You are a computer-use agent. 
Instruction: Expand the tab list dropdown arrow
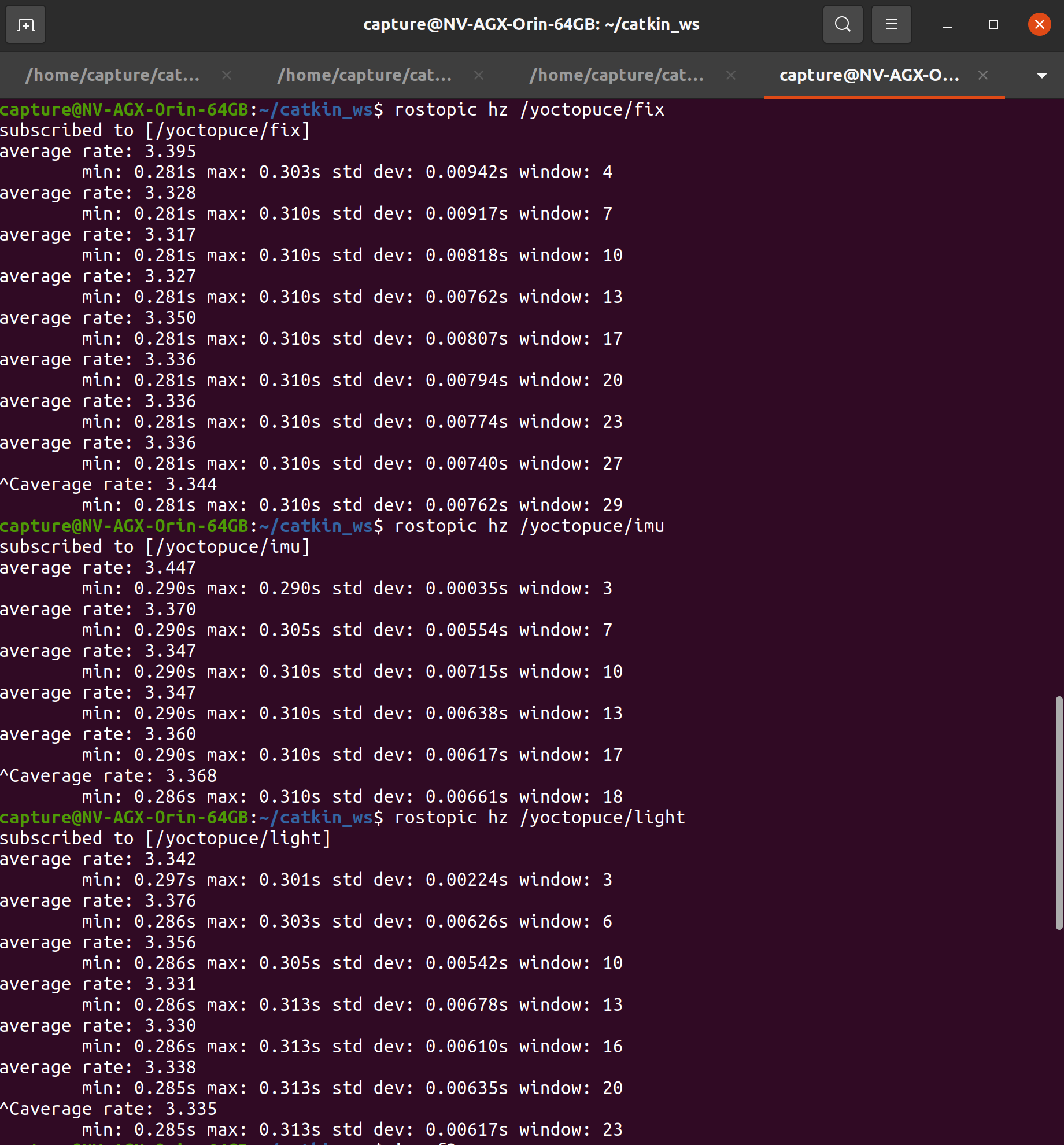[1041, 75]
